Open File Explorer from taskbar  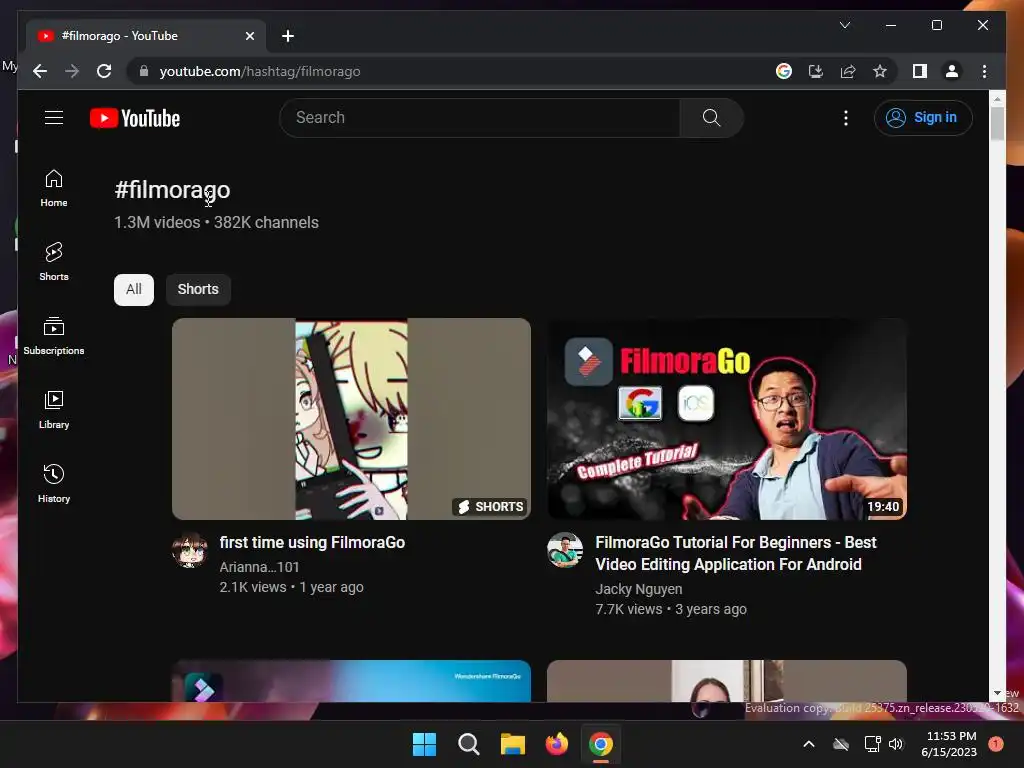click(513, 744)
